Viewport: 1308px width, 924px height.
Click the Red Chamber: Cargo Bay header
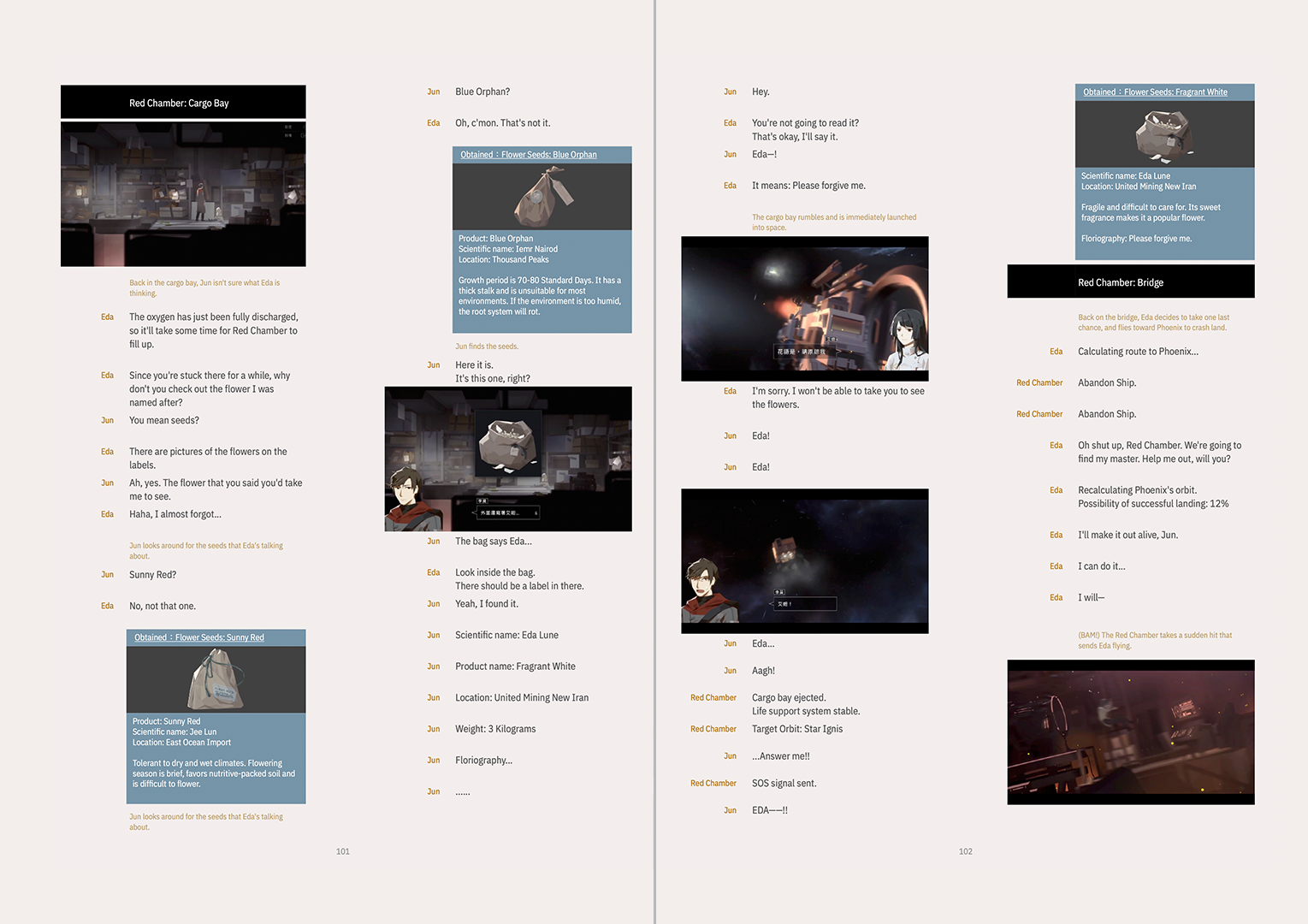click(x=183, y=103)
